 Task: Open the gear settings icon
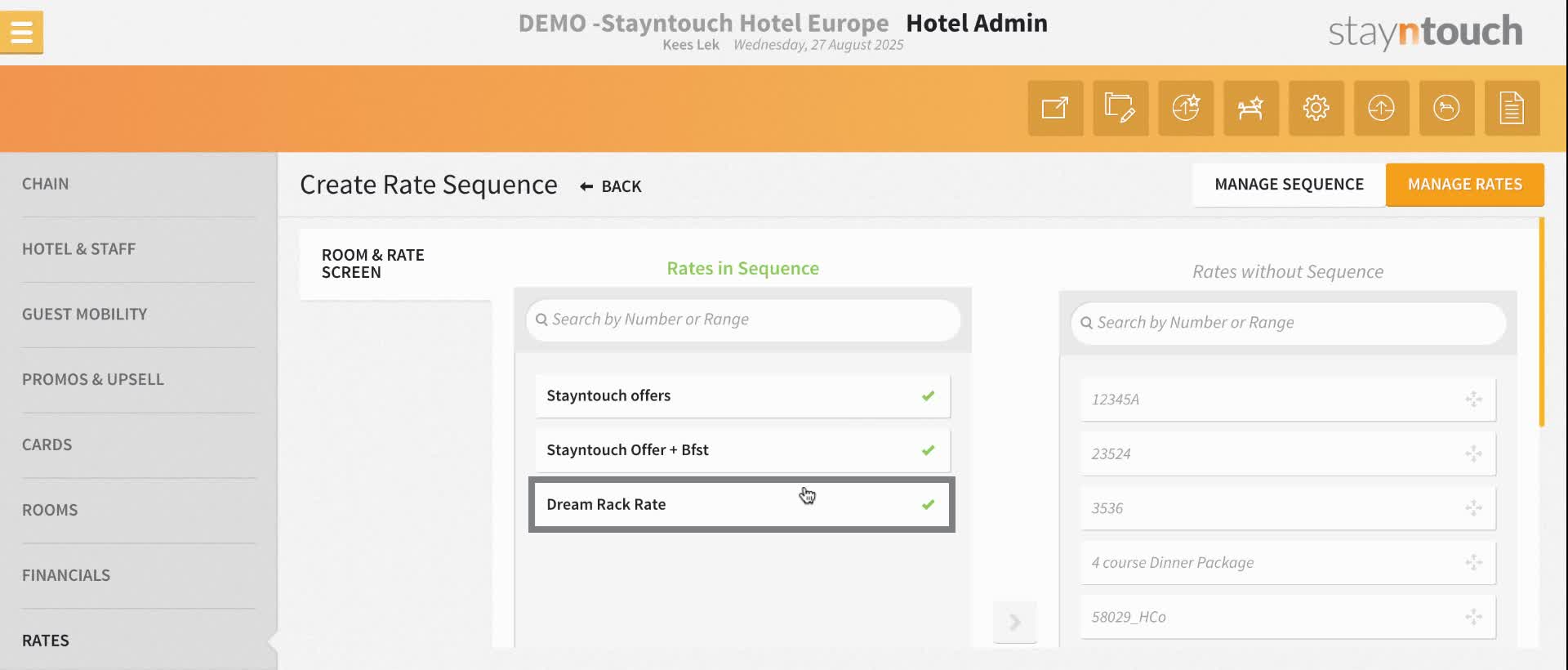click(x=1316, y=108)
